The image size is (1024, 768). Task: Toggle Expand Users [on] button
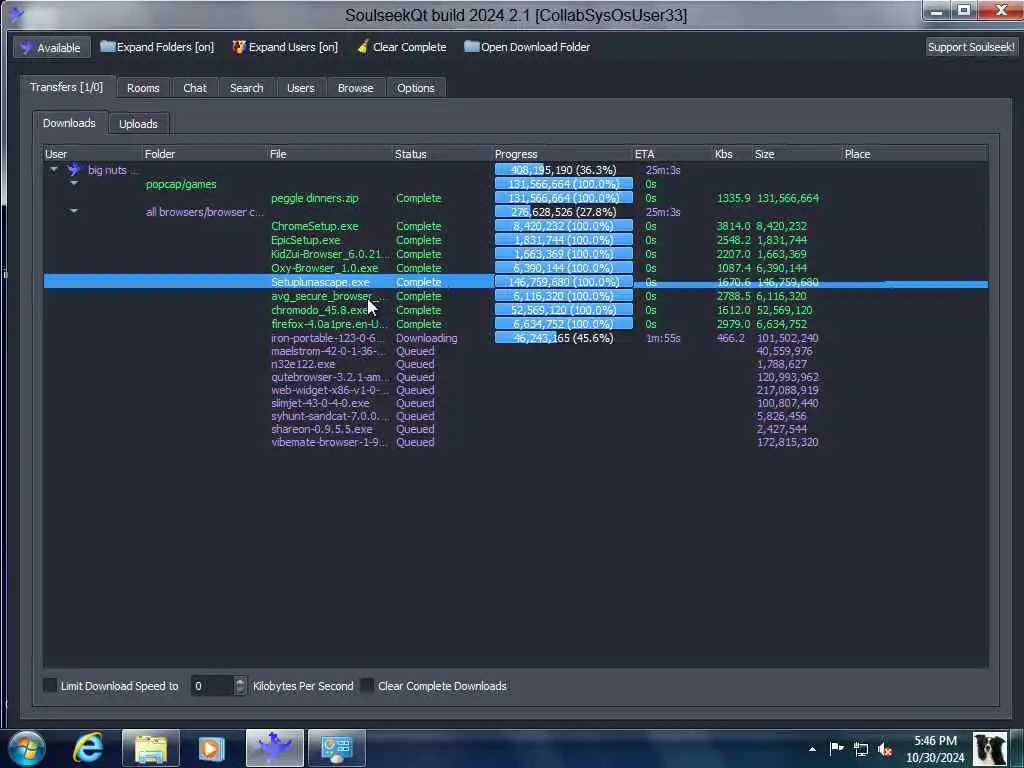pyautogui.click(x=285, y=47)
